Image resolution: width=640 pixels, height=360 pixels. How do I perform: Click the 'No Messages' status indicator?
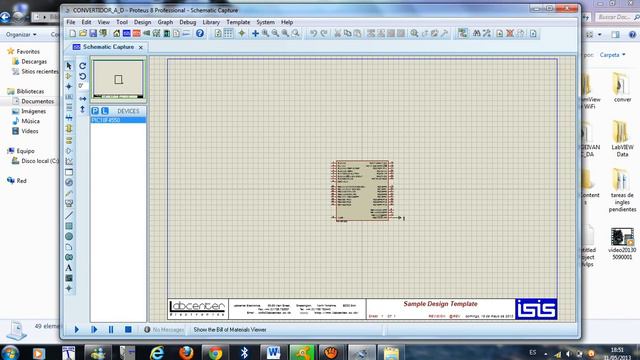[x=164, y=330]
